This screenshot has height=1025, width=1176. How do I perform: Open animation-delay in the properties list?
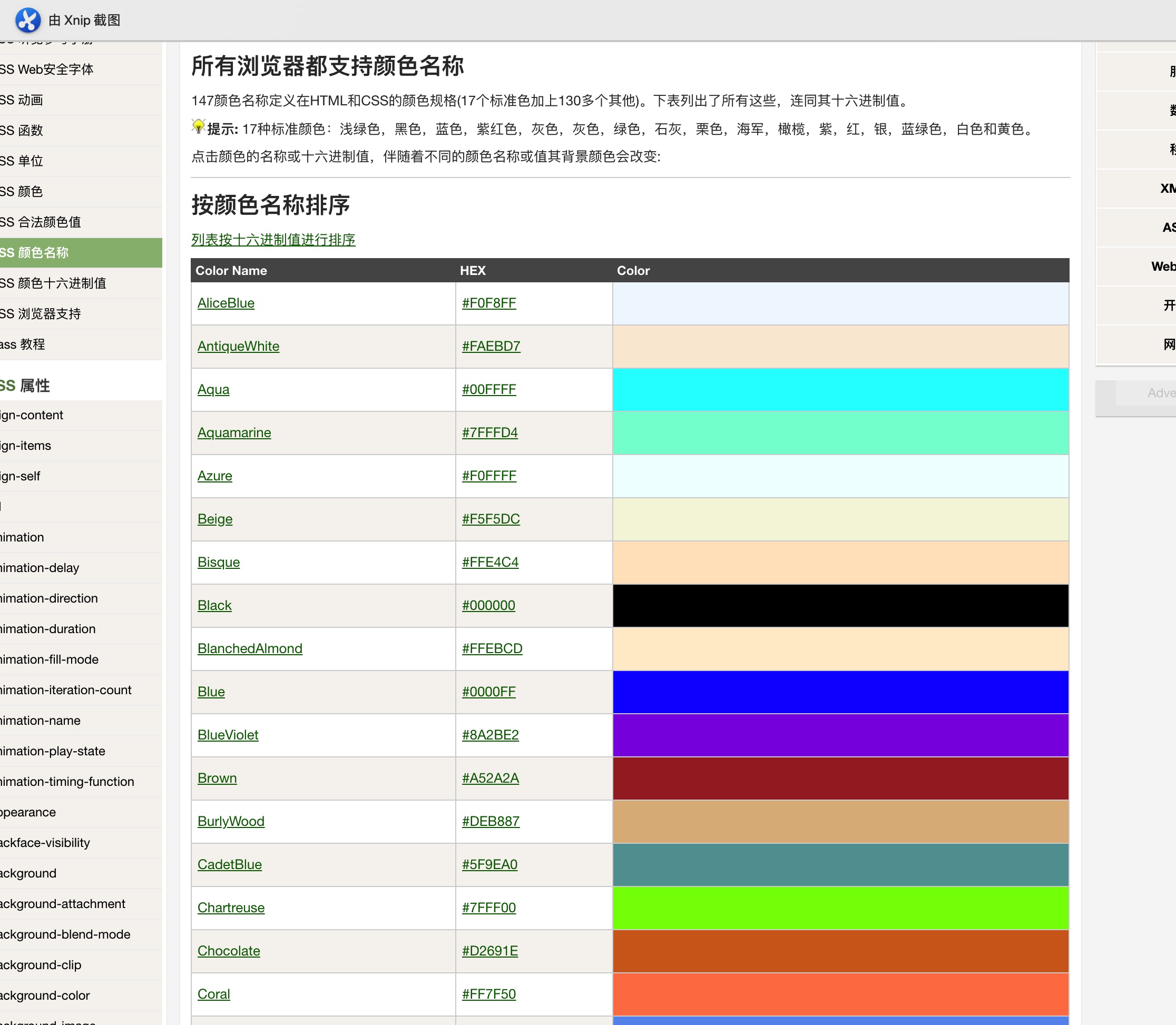coord(40,567)
